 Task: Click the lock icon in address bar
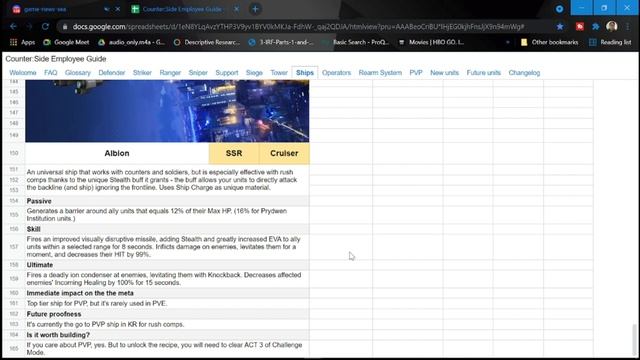click(x=64, y=27)
